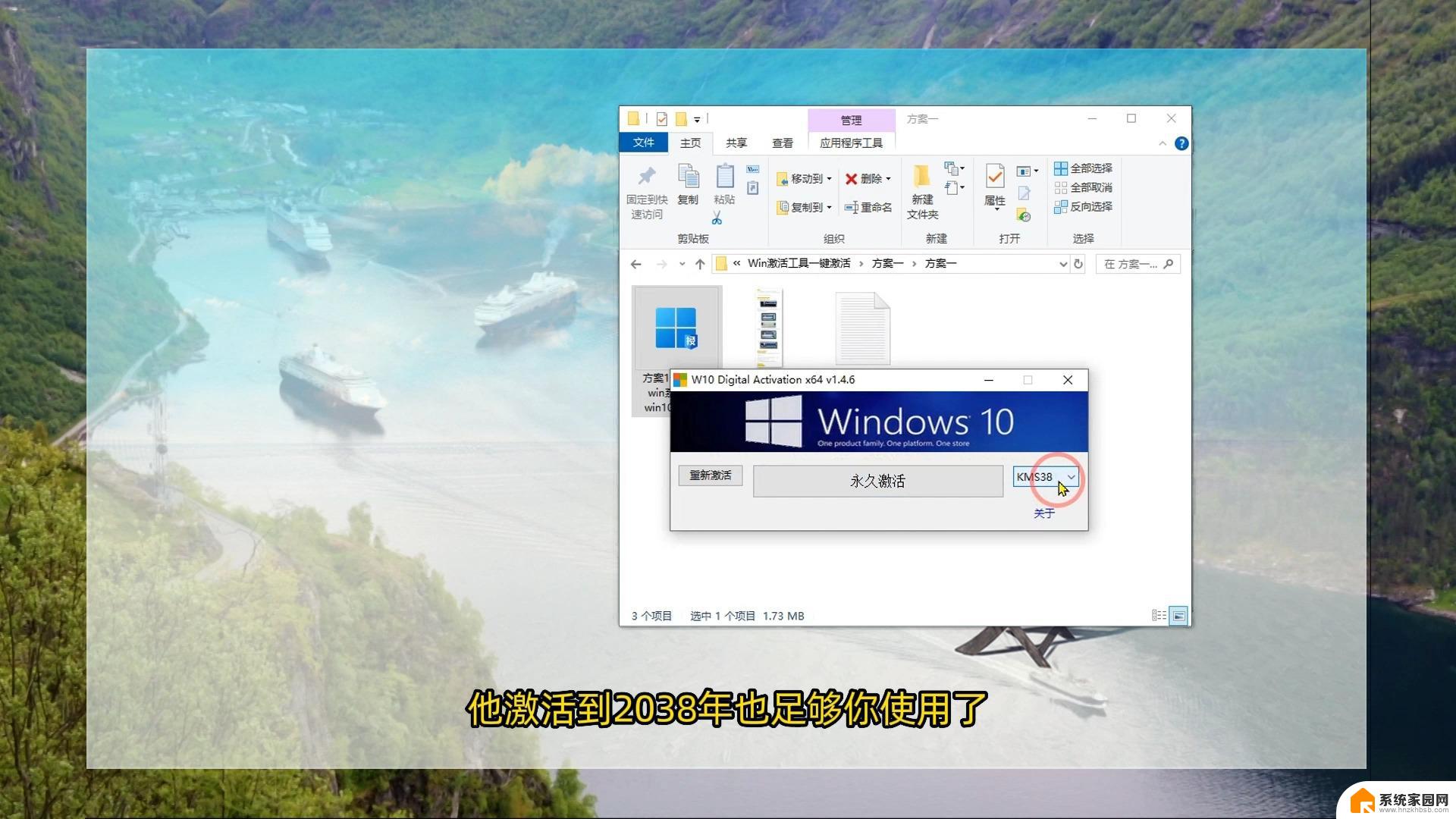Open the Open-with dropdown icon
Viewport: 1456px width, 819px height.
click(x=1027, y=171)
